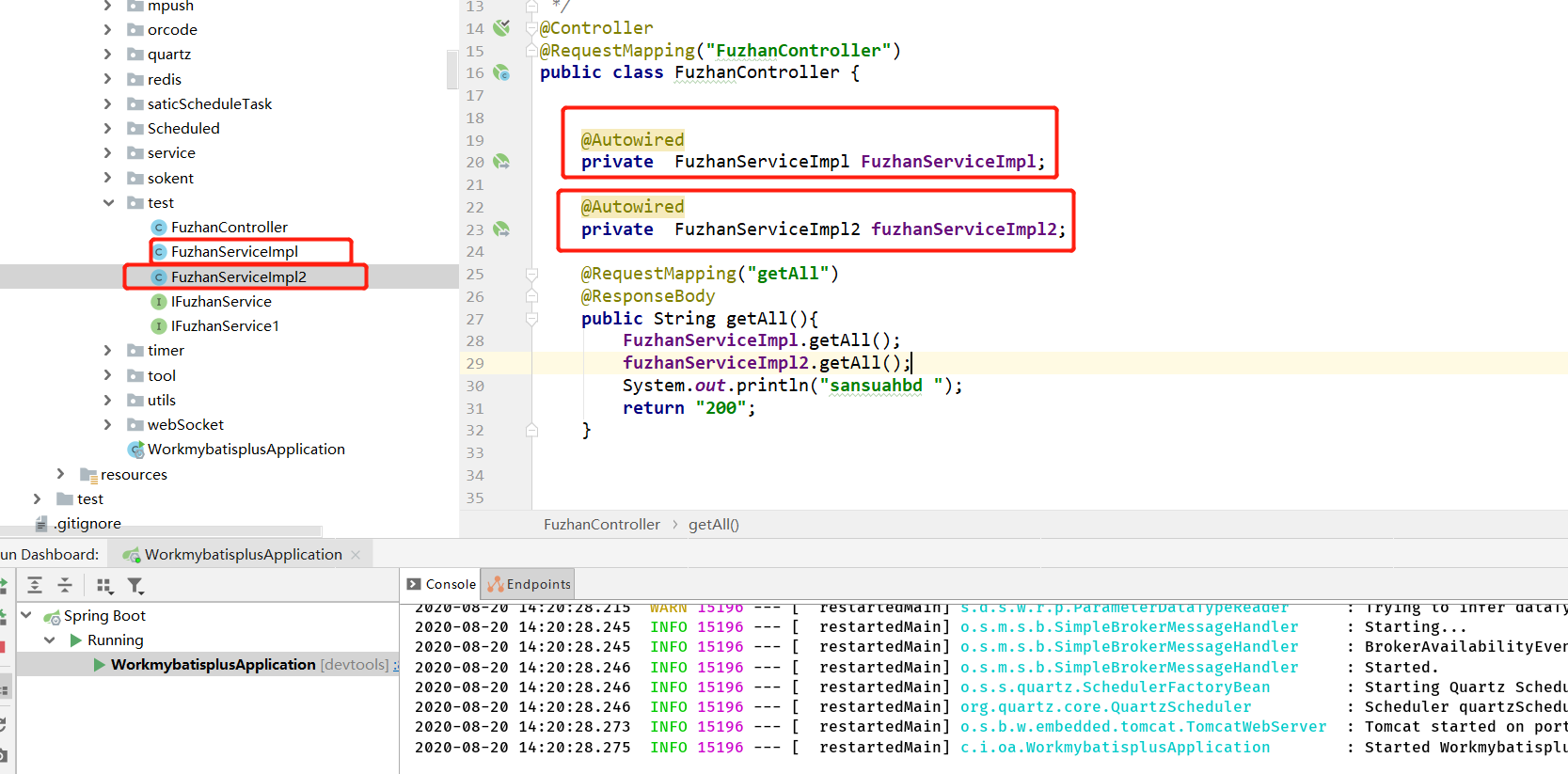Click the service package folder icon
The height and width of the screenshot is (774, 1568).
(x=135, y=152)
